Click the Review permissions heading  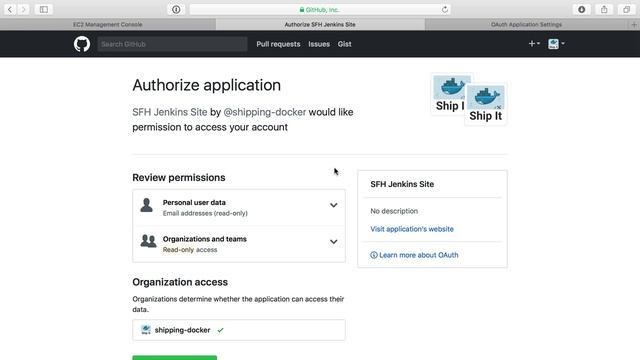(x=179, y=178)
